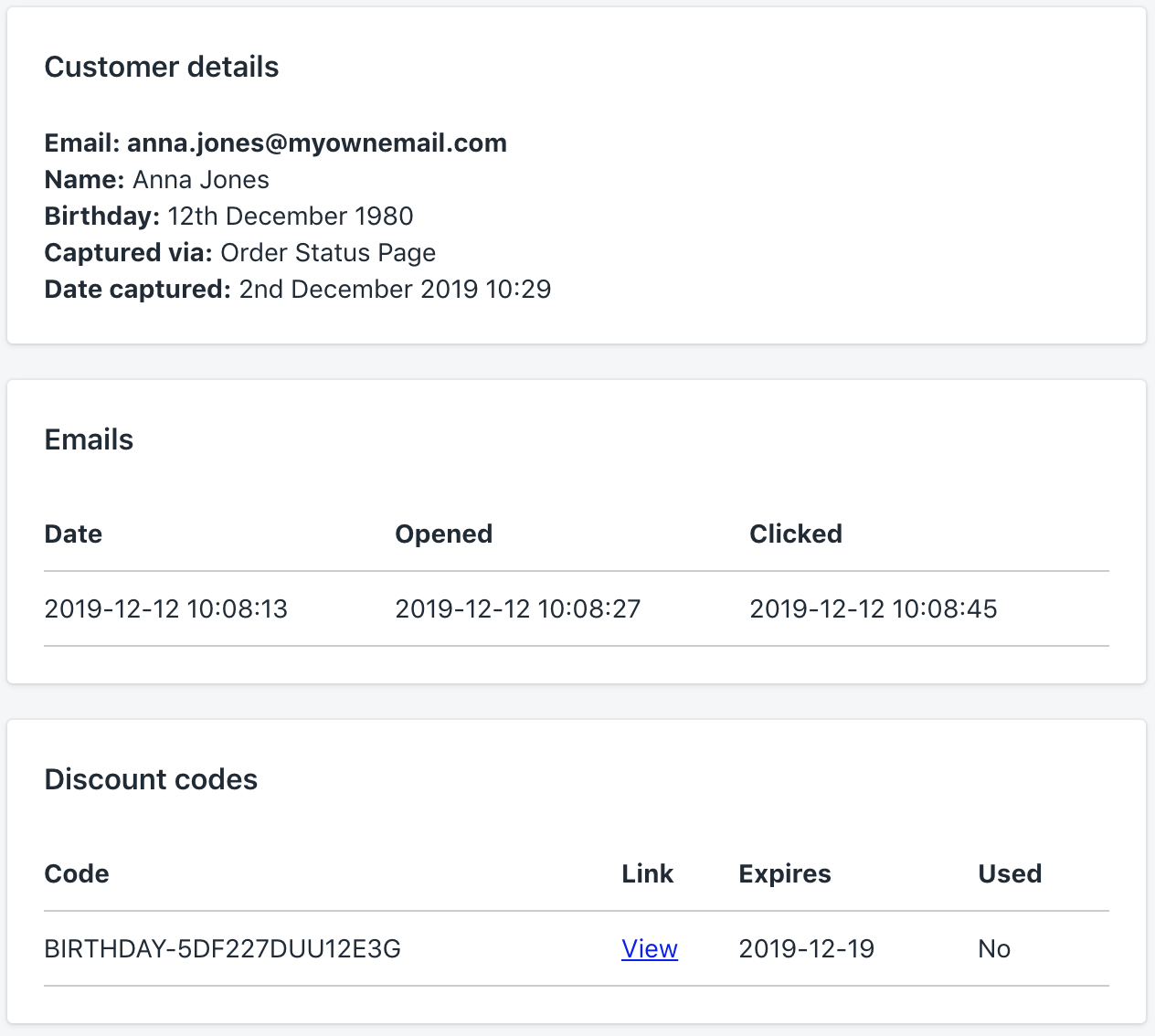
Task: Click the Expires column header
Action: (x=784, y=874)
